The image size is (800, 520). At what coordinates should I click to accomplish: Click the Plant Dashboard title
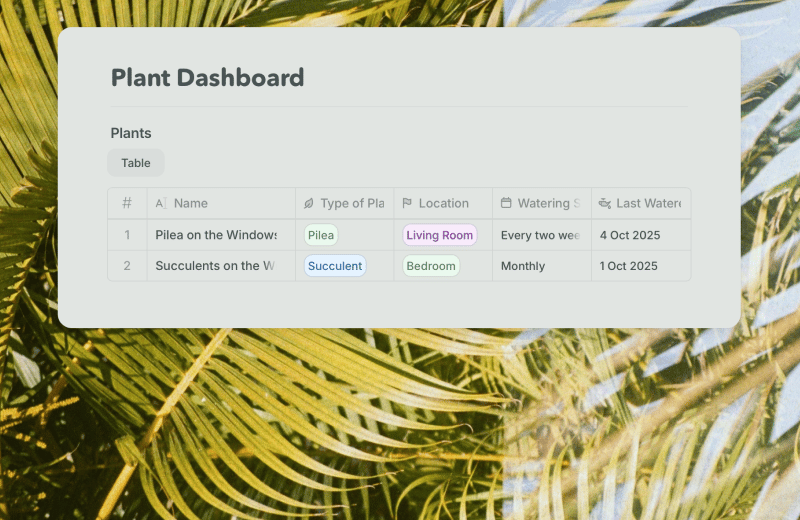coord(207,77)
